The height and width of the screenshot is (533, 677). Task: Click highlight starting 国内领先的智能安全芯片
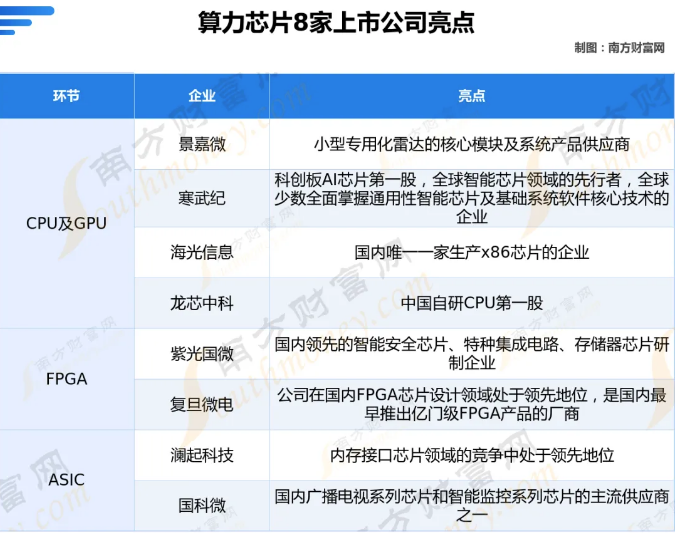[x=471, y=354]
